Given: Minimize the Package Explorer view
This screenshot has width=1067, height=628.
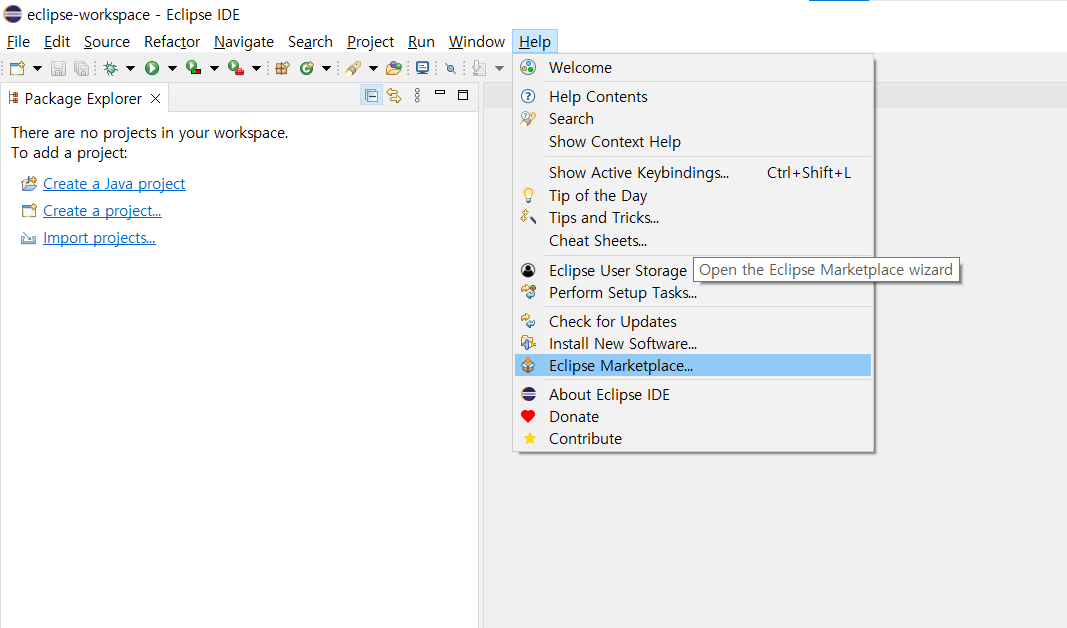Looking at the screenshot, I should [440, 94].
